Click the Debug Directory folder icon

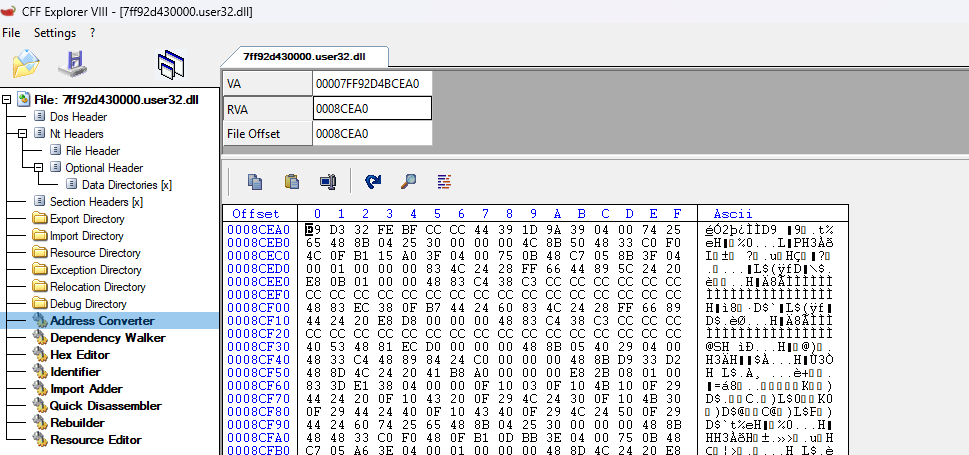point(40,304)
